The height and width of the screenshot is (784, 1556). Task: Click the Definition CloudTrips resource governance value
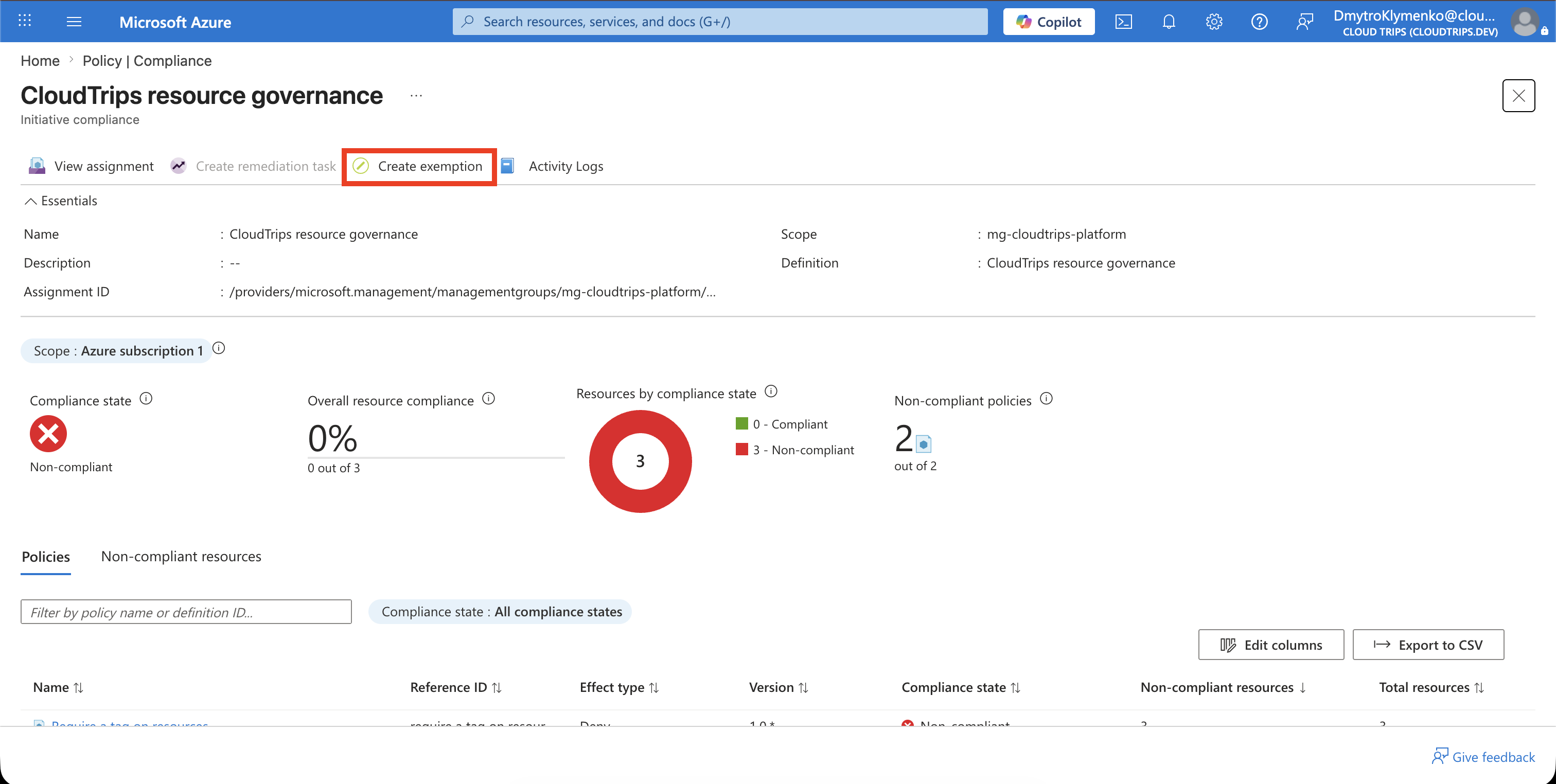coord(1081,263)
